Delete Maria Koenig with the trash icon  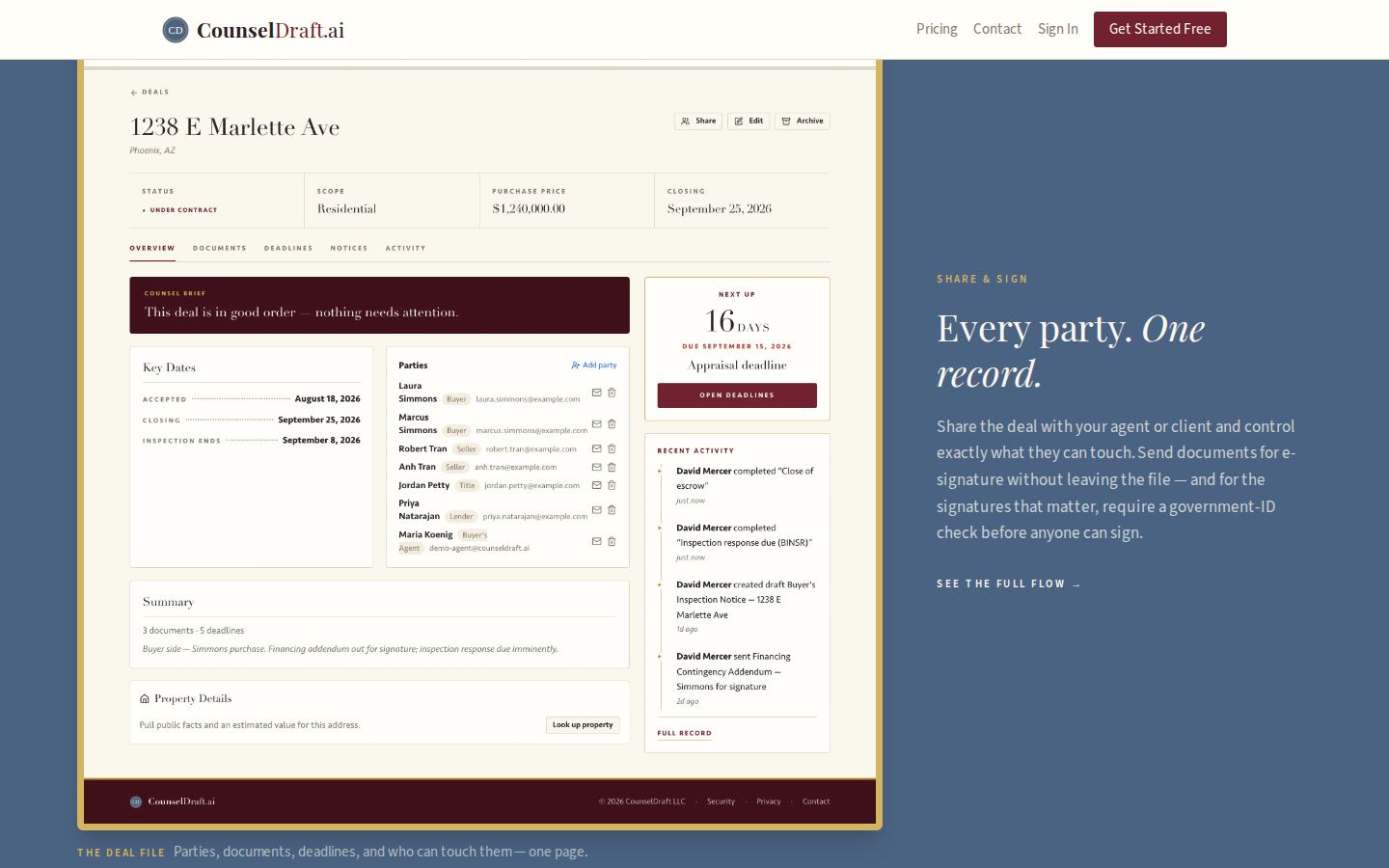pos(612,541)
